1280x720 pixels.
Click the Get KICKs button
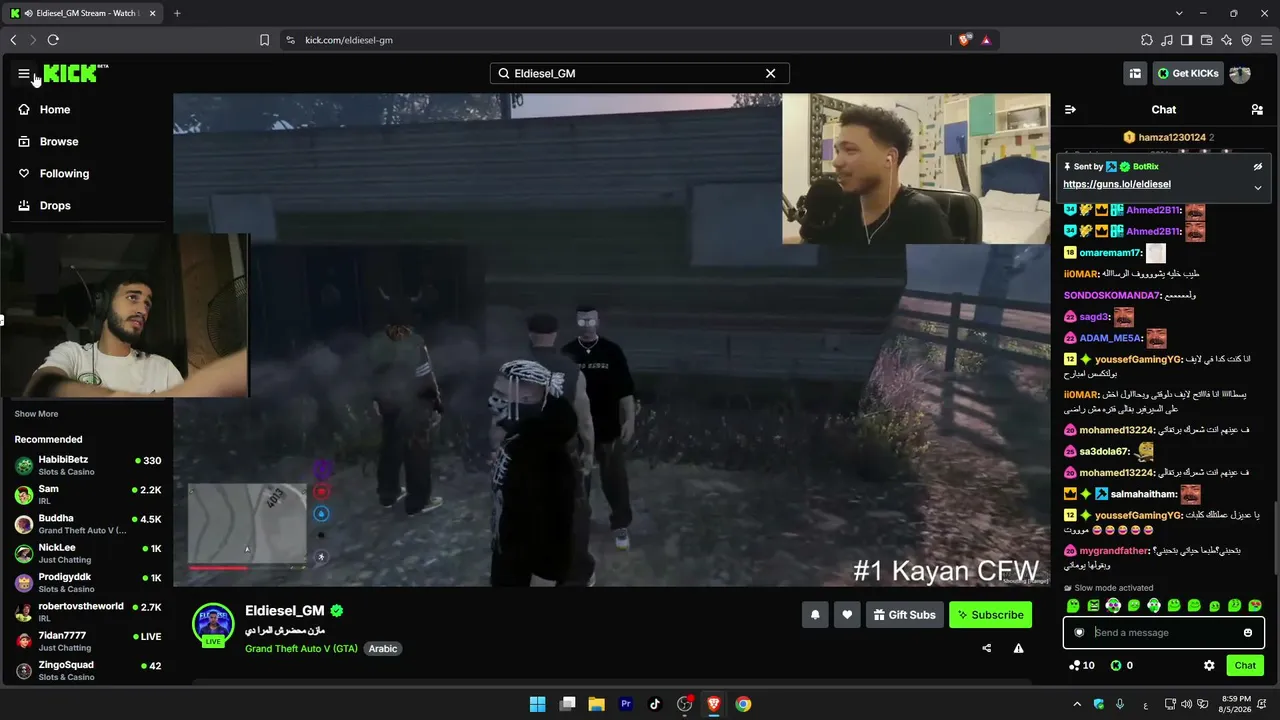1188,73
